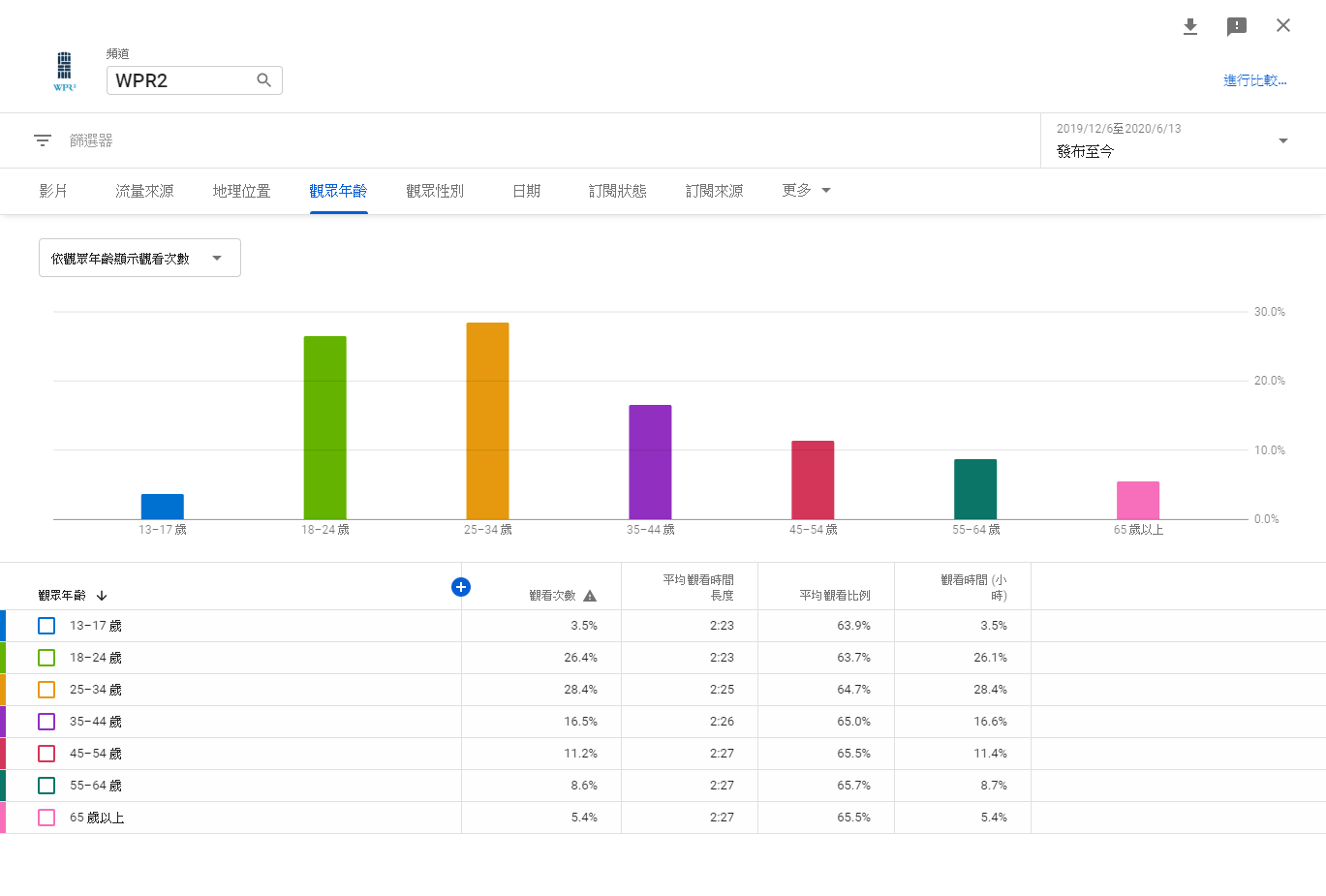The image size is (1326, 896).
Task: Check the 65 歲以上 checkbox
Action: (46, 818)
